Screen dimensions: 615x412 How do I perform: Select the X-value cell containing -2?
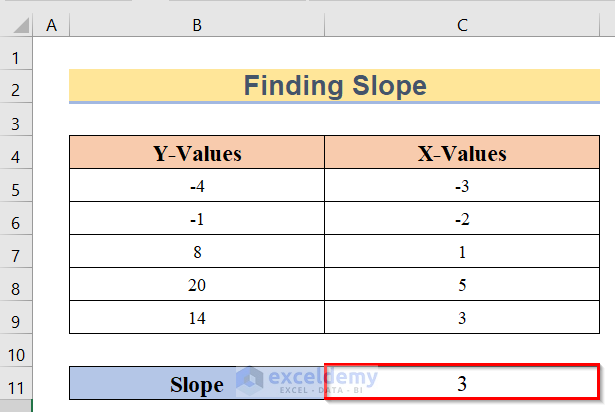462,219
